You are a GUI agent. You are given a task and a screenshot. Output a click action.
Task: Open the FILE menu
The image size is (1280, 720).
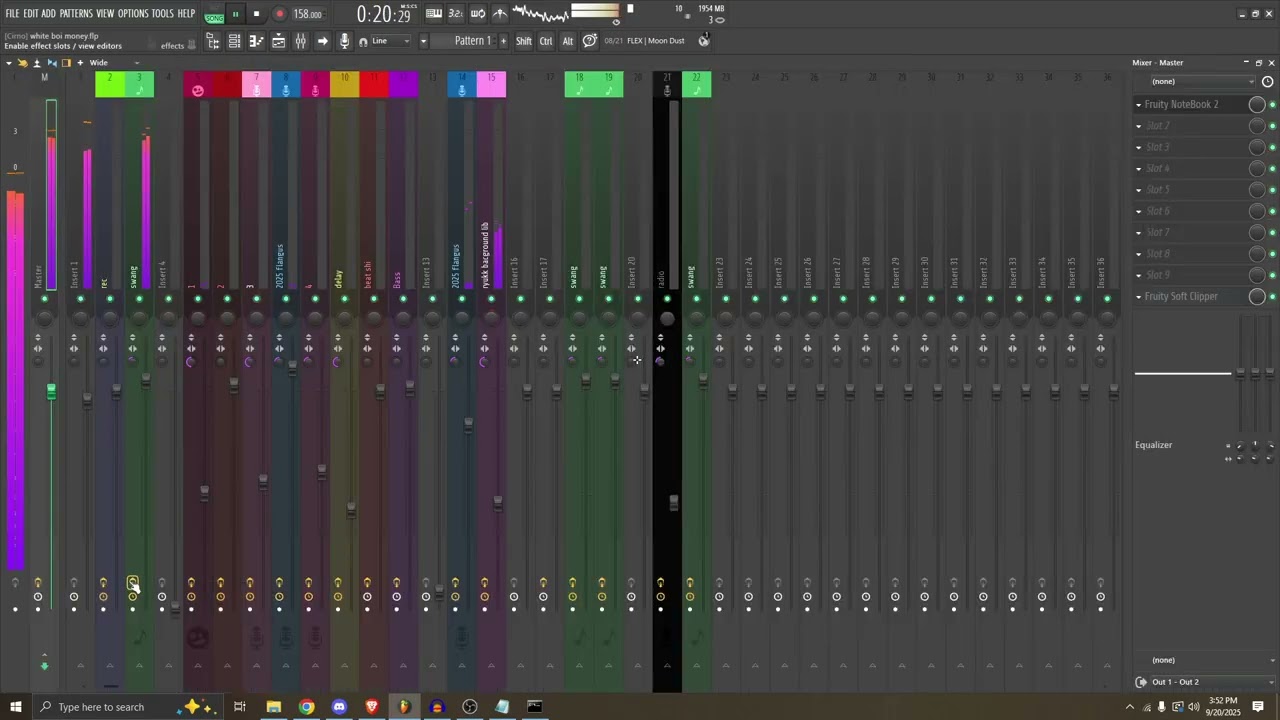[12, 14]
